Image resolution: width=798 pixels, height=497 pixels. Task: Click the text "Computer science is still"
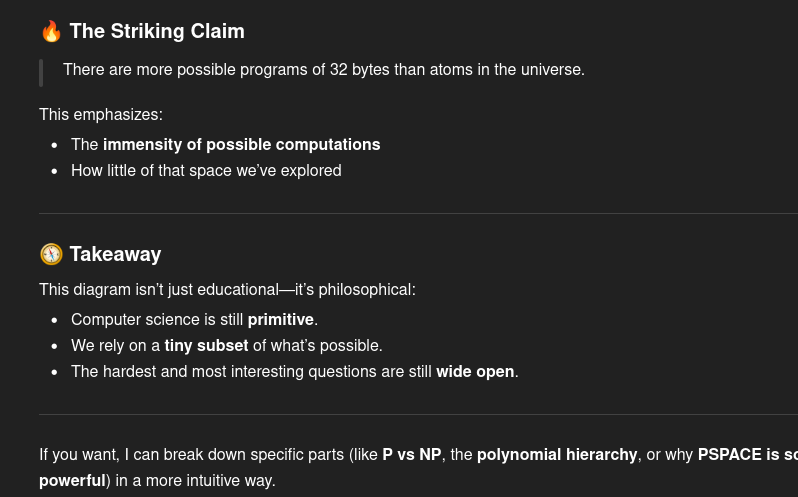point(157,320)
